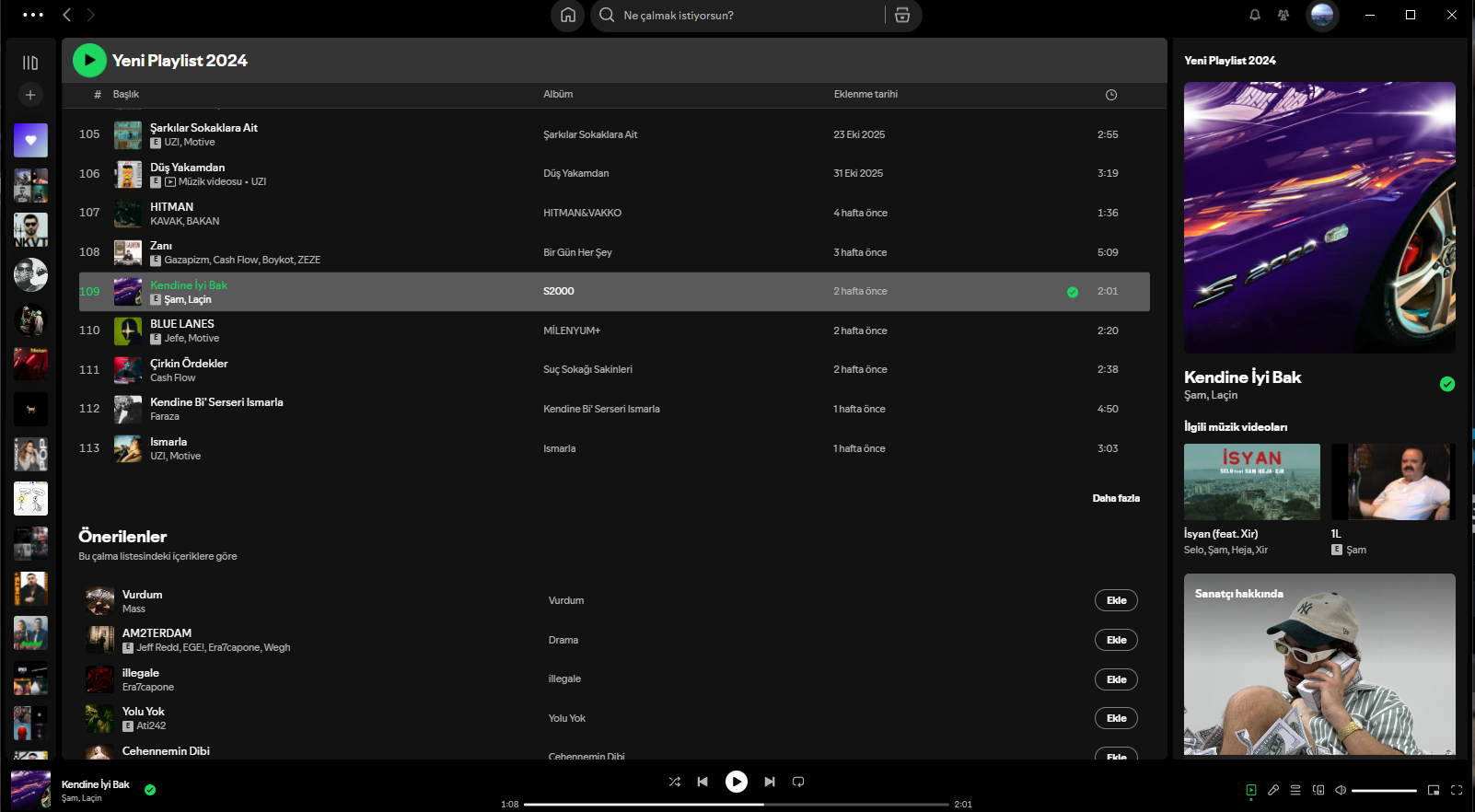Screen dimensions: 1475x812
Task: Enter full screen mode icon
Action: pos(1457,790)
